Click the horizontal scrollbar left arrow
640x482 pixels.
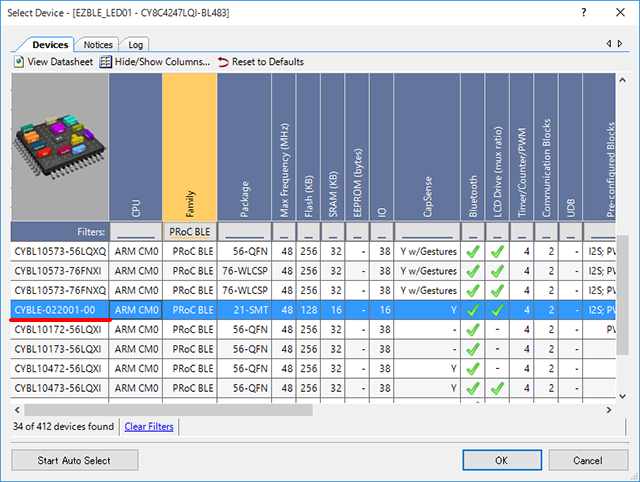(x=17, y=410)
